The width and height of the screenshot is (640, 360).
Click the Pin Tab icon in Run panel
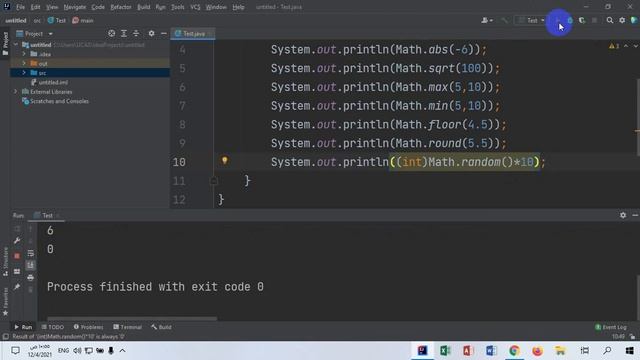pyautogui.click(x=17, y=287)
